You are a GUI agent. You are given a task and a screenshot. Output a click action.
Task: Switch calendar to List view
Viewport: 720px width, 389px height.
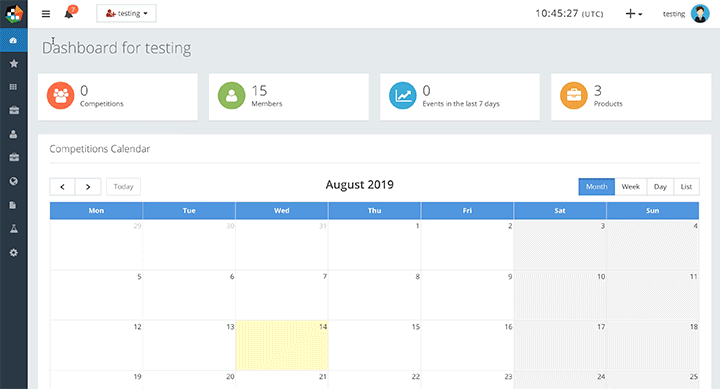pos(686,186)
